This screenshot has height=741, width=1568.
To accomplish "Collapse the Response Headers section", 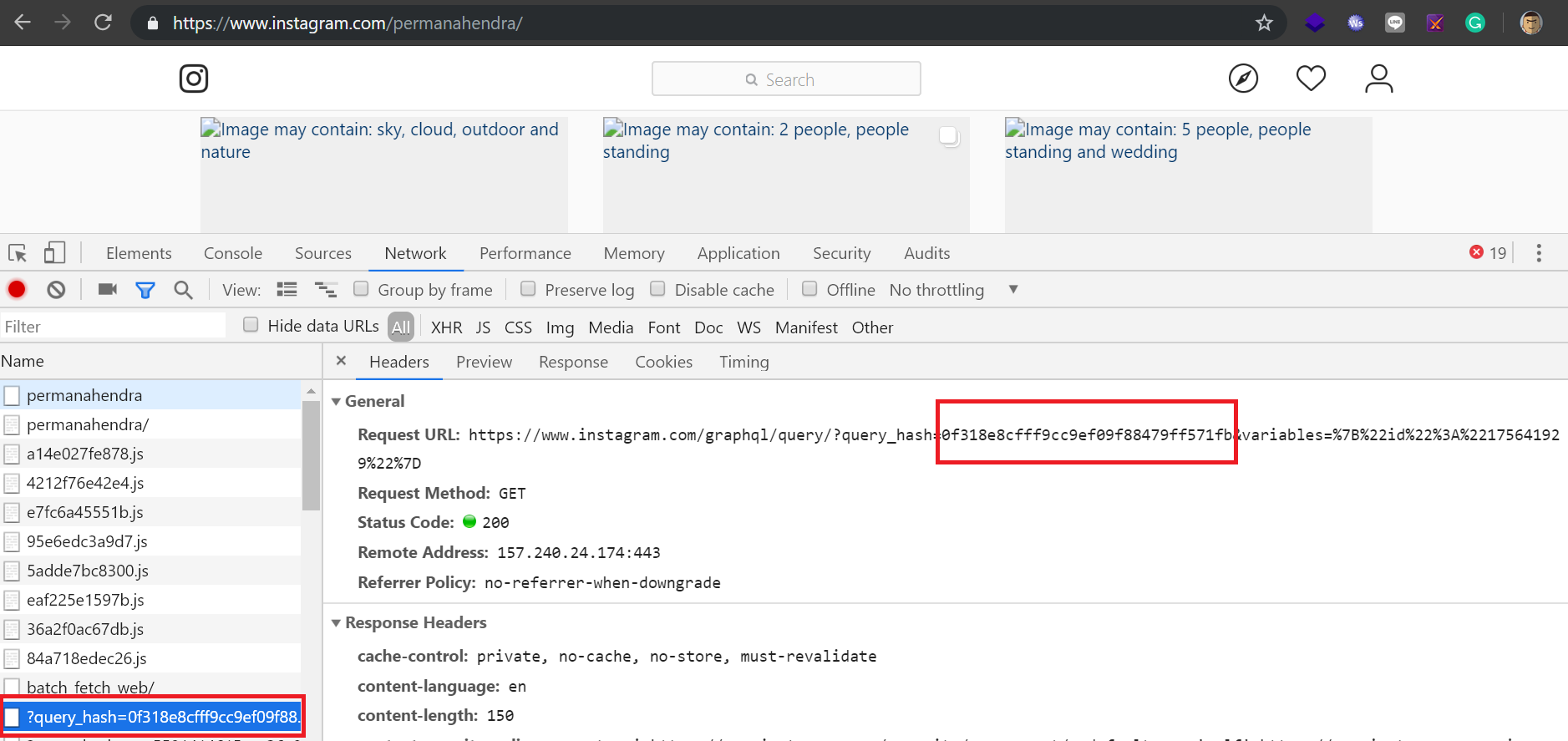I will pos(337,623).
